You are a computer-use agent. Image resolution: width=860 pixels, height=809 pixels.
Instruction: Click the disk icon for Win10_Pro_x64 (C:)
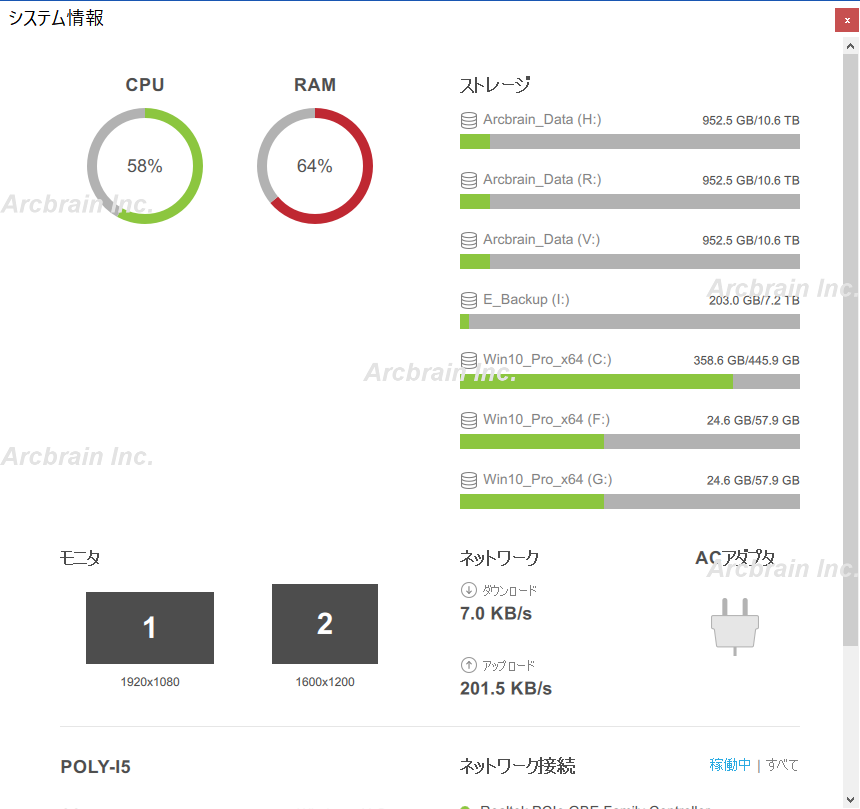pyautogui.click(x=468, y=360)
